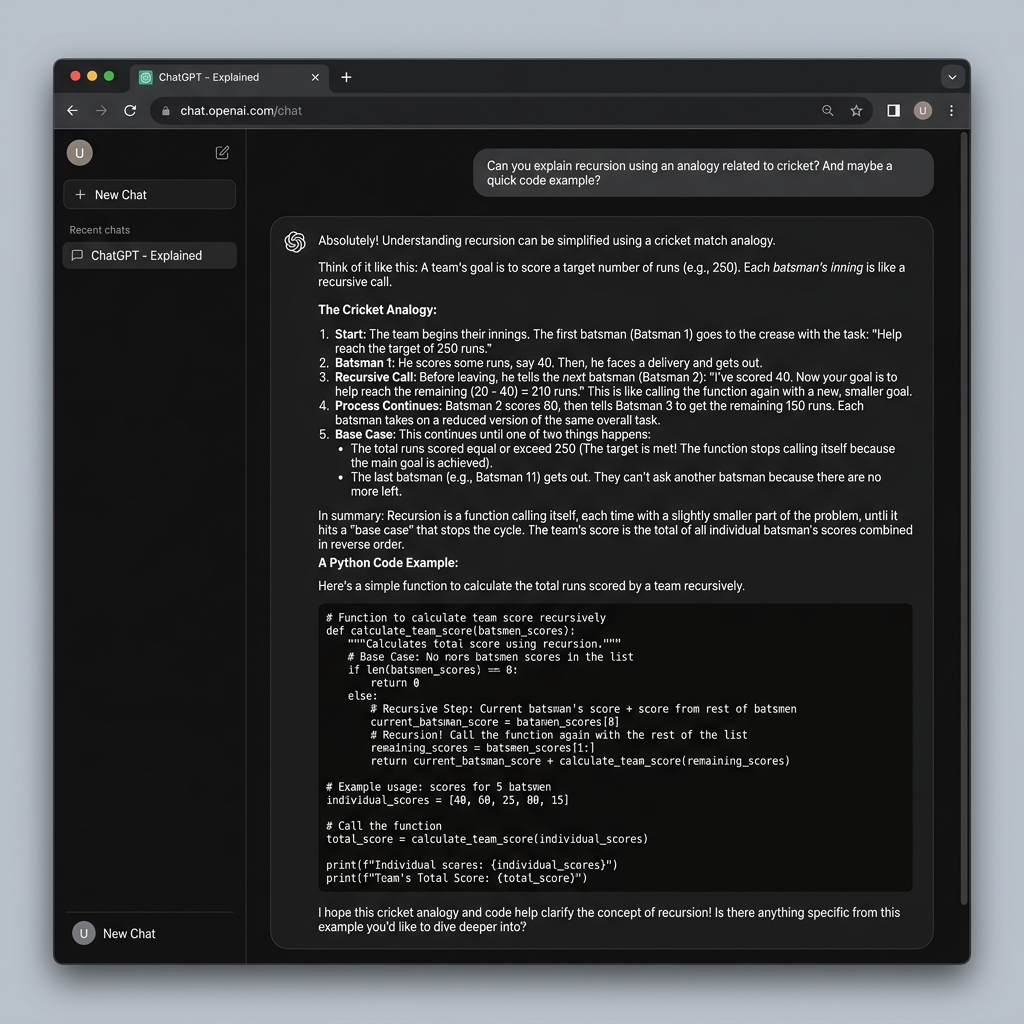Reload the page with the refresh icon
1024x1024 pixels.
pyautogui.click(x=130, y=110)
